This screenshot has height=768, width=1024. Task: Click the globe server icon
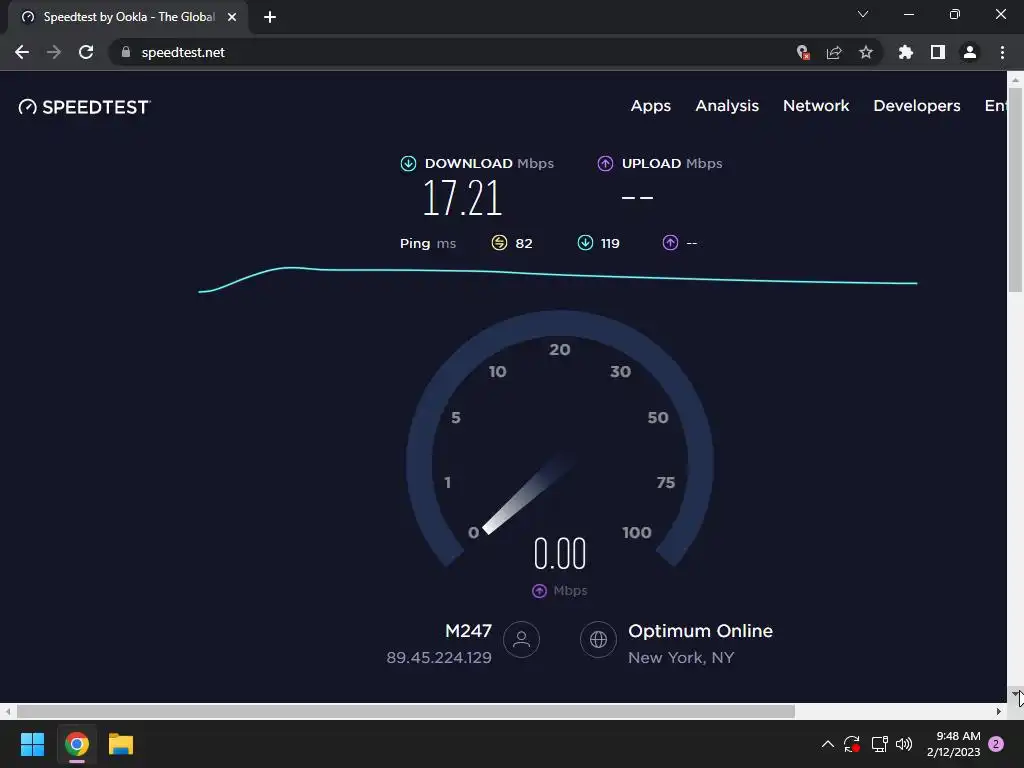[598, 639]
